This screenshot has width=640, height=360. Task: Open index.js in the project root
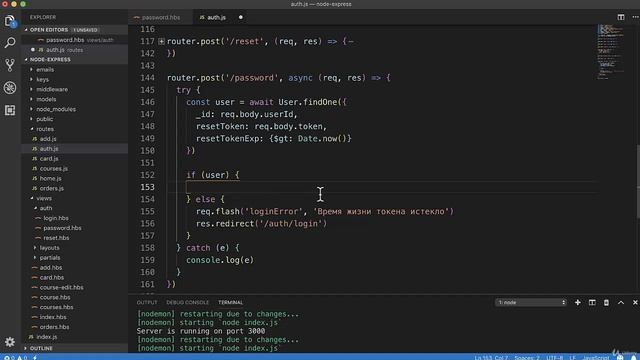47,337
